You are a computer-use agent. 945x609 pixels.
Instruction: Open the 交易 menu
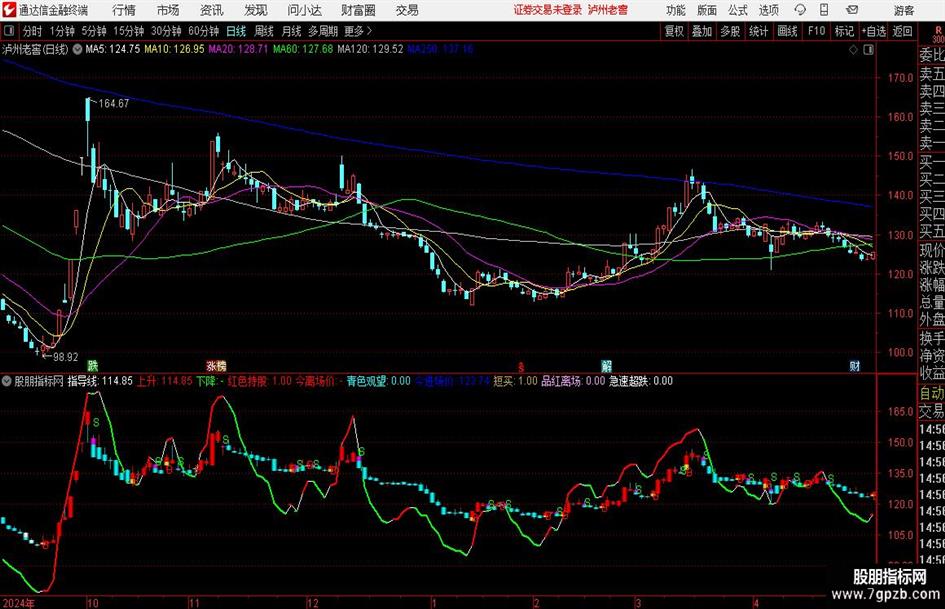(407, 10)
